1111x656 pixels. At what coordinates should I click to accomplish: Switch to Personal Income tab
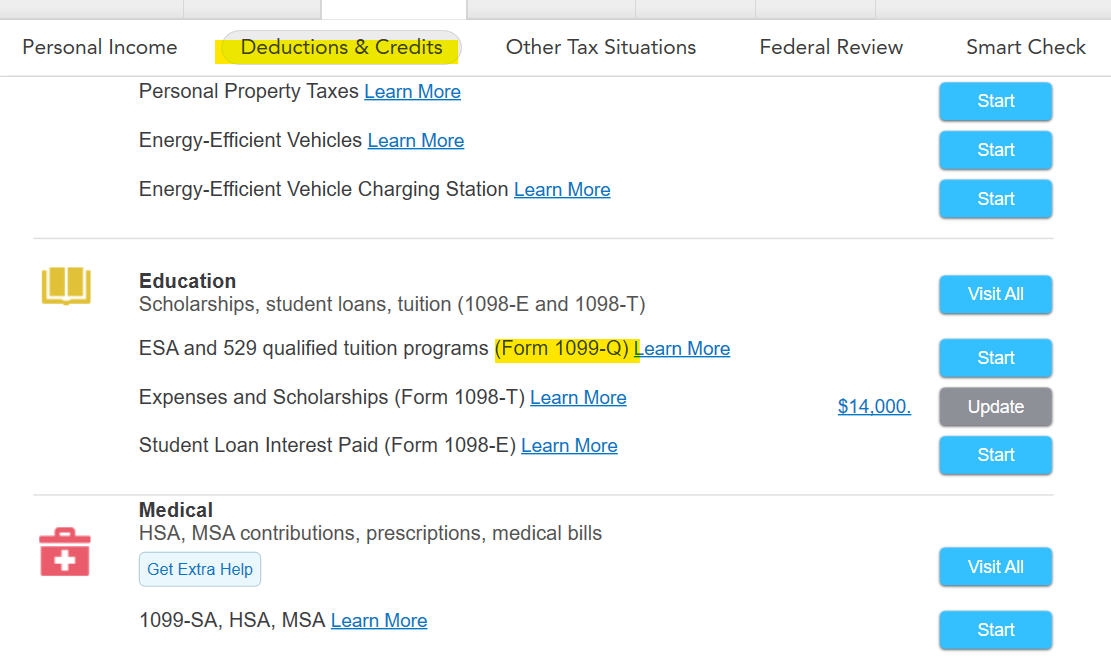point(100,47)
